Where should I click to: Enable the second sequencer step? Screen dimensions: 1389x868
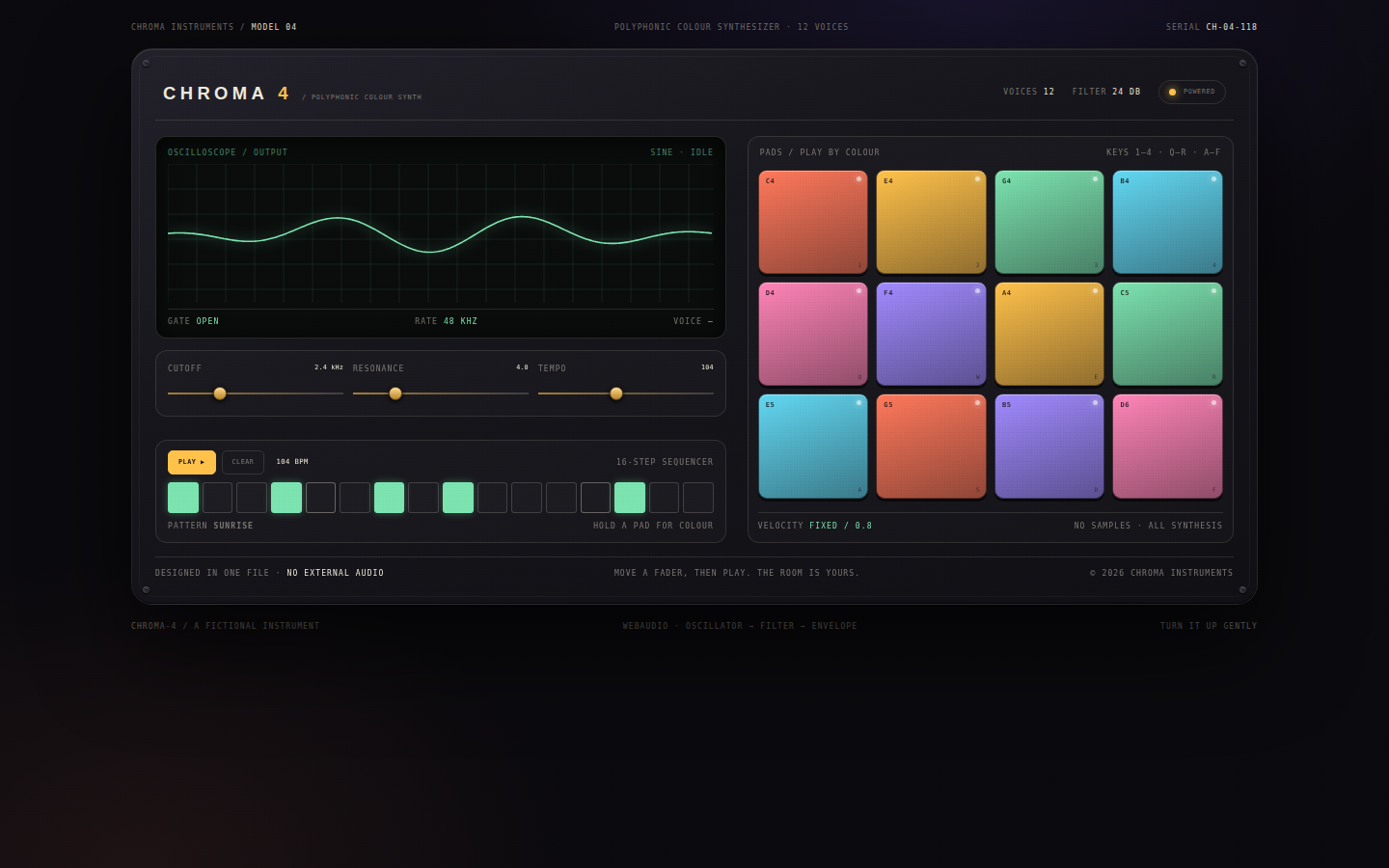click(x=217, y=498)
